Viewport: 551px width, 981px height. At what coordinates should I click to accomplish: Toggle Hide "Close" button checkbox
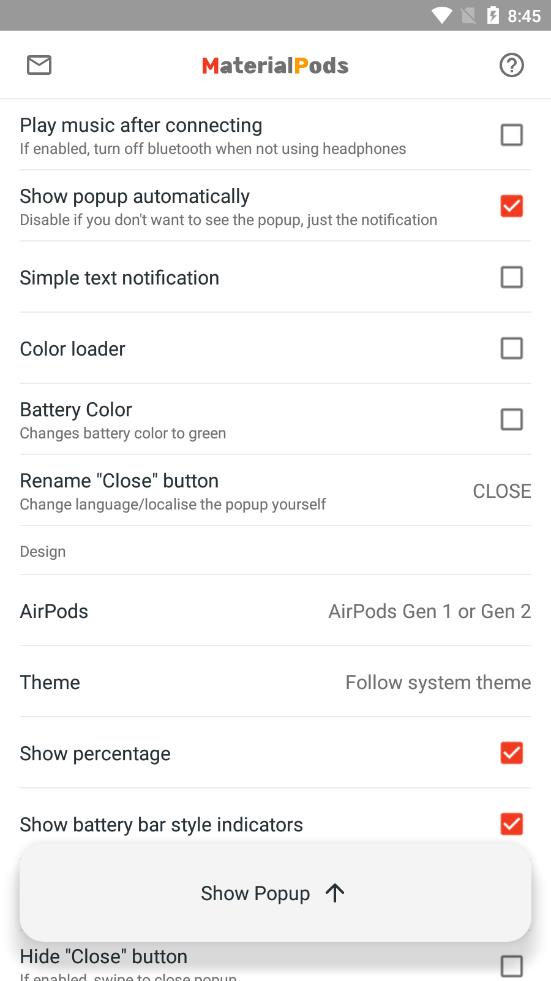click(x=512, y=967)
